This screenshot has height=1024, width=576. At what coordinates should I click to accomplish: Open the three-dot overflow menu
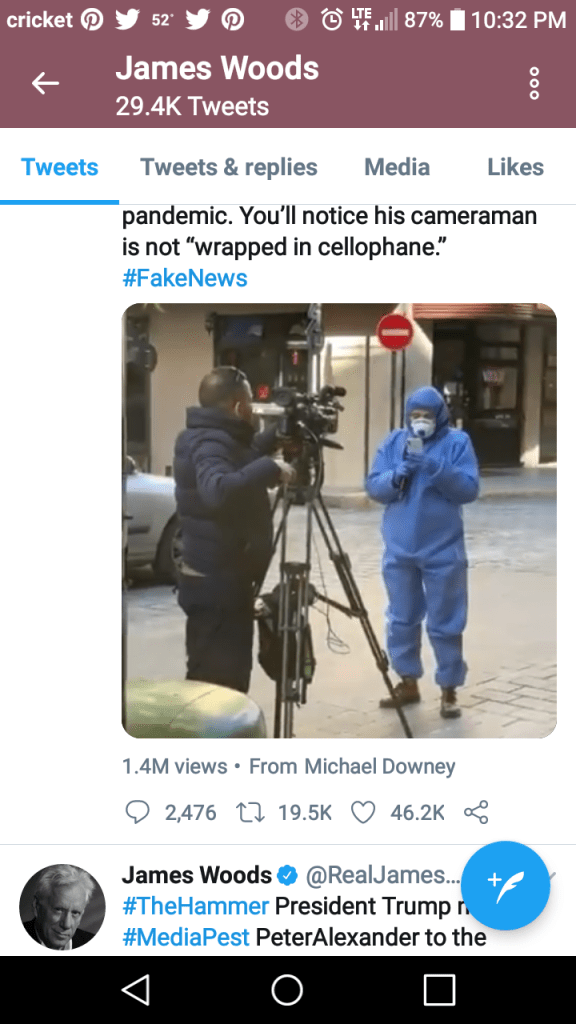click(534, 84)
